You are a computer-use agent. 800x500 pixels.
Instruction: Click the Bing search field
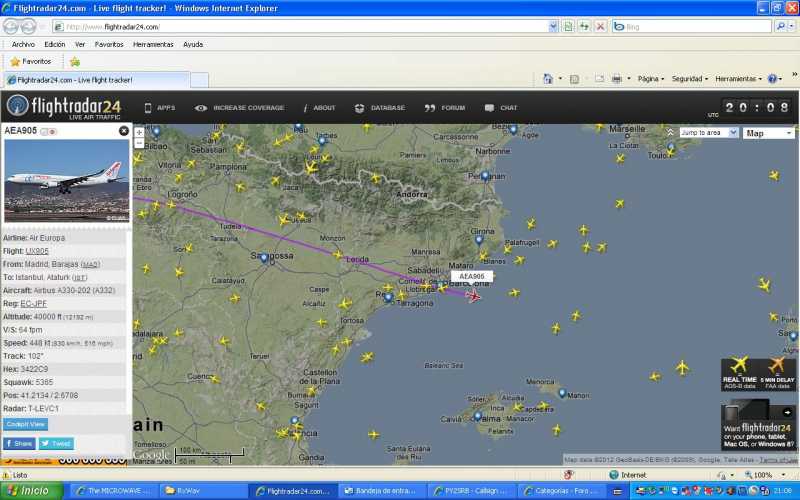click(693, 27)
